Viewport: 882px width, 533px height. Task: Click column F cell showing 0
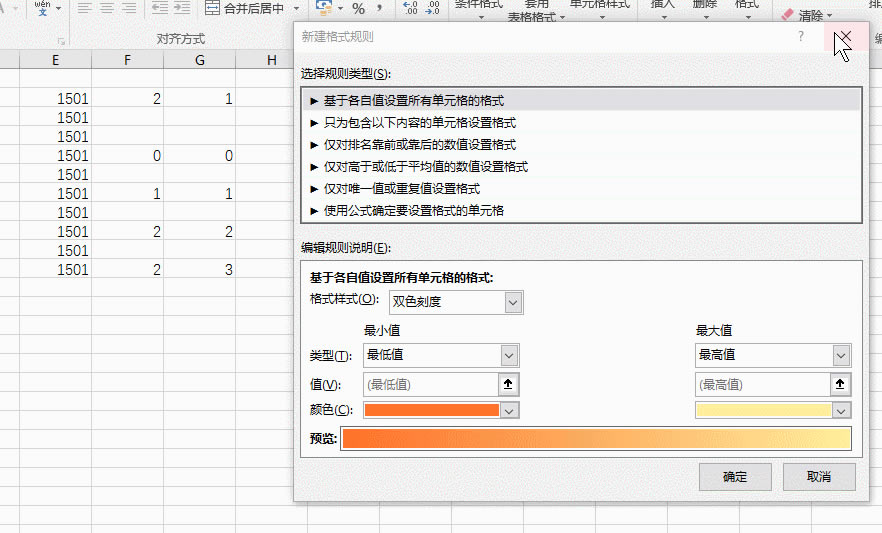[x=128, y=156]
